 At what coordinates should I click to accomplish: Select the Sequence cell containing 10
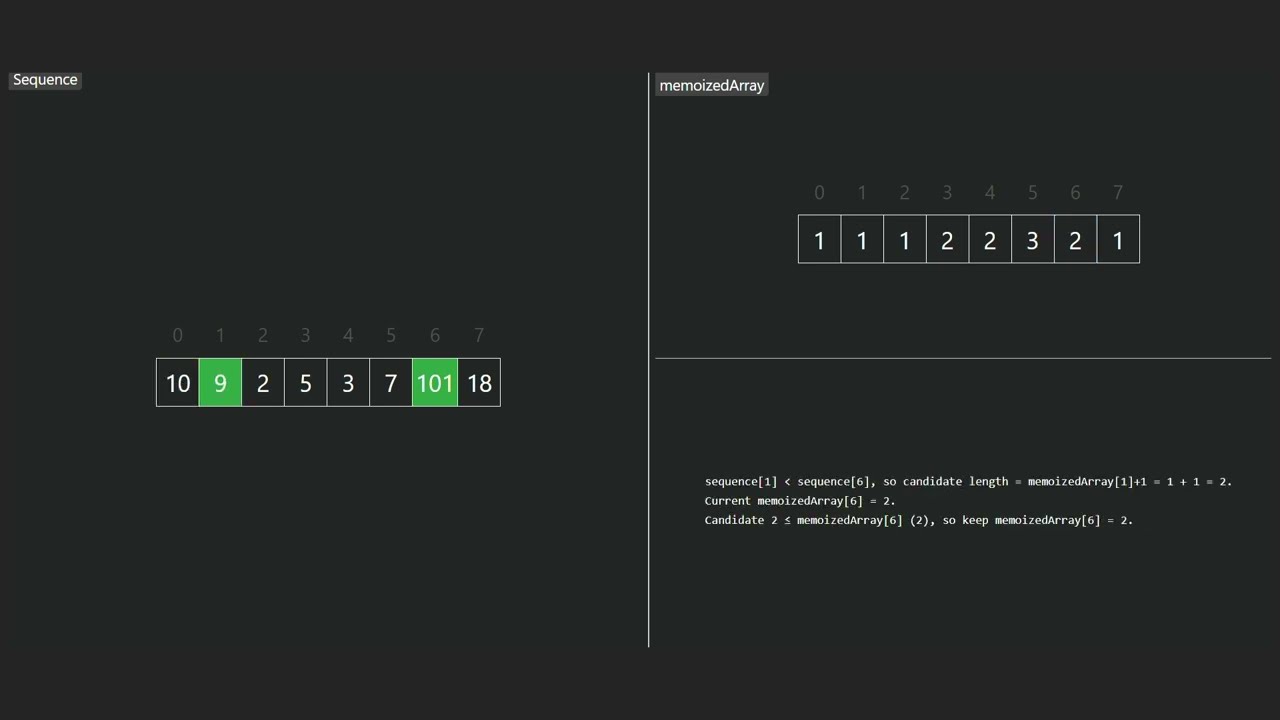point(178,383)
